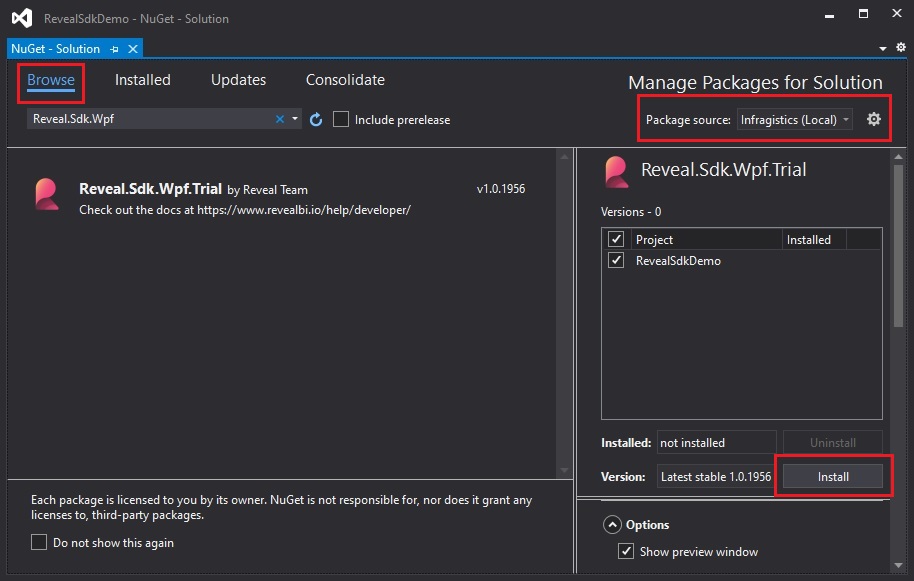Minimize the Visual Studio window
914x581 pixels.
(829, 15)
